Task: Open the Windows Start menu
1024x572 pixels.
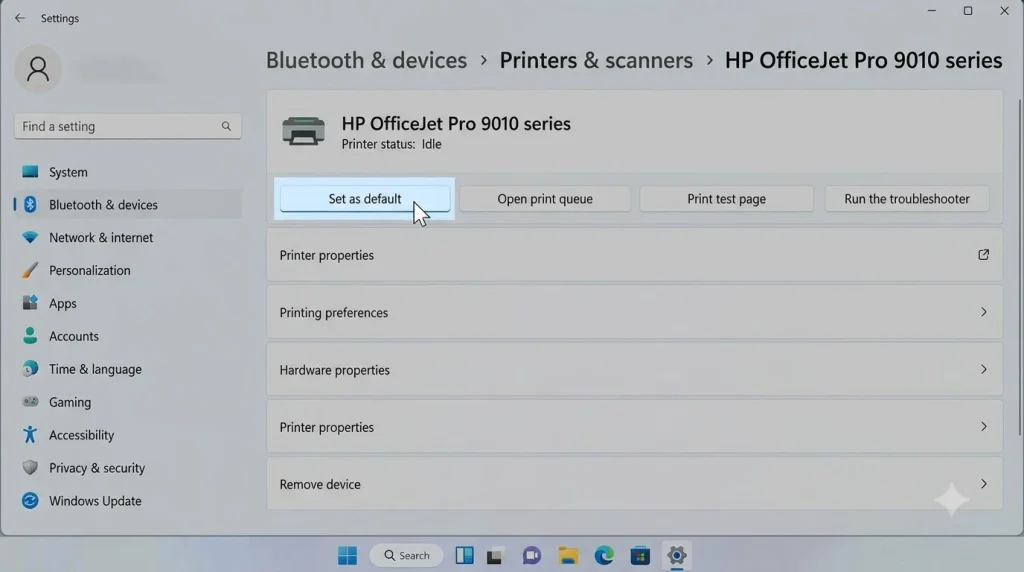Action: pyautogui.click(x=347, y=556)
